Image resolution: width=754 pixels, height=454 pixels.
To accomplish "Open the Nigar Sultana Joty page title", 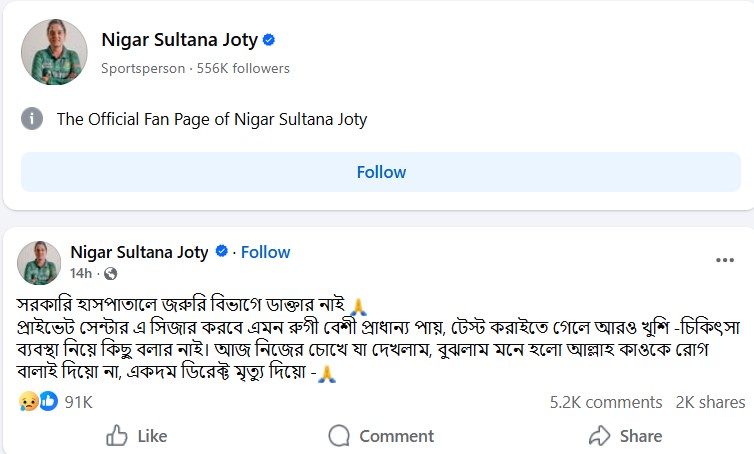I will tap(179, 40).
